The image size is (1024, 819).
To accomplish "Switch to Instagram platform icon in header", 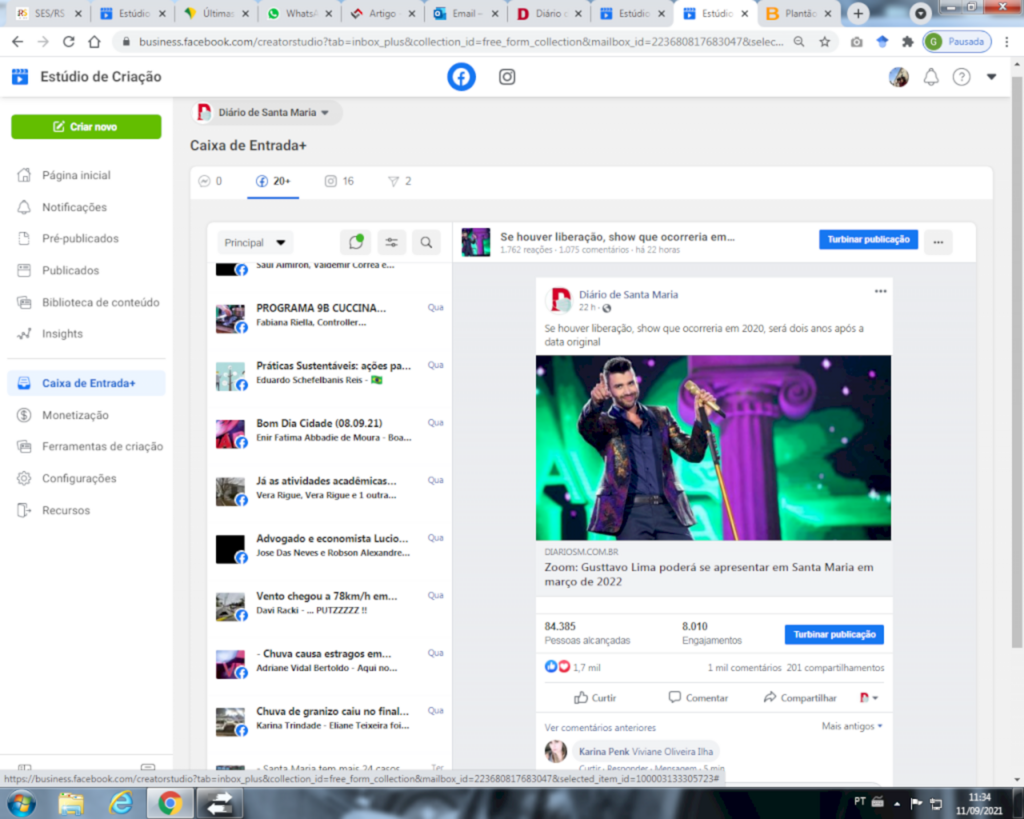I will coord(507,77).
